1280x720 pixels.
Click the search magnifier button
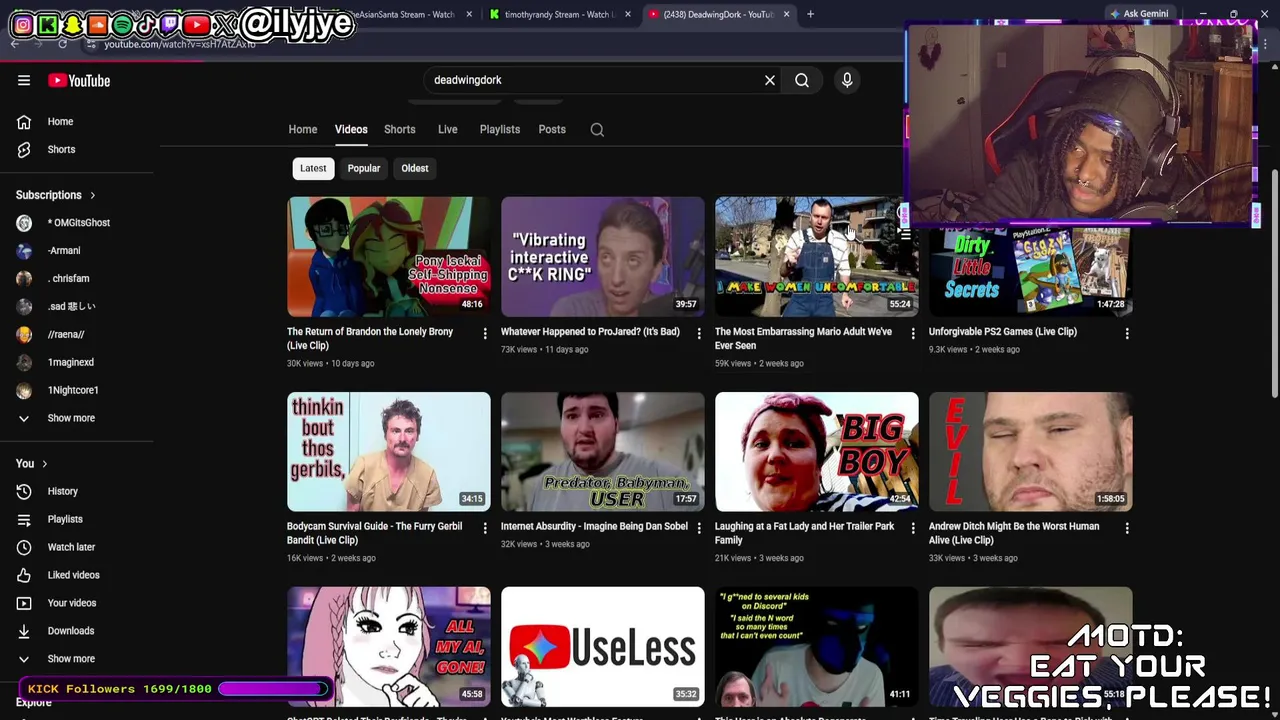tap(802, 80)
